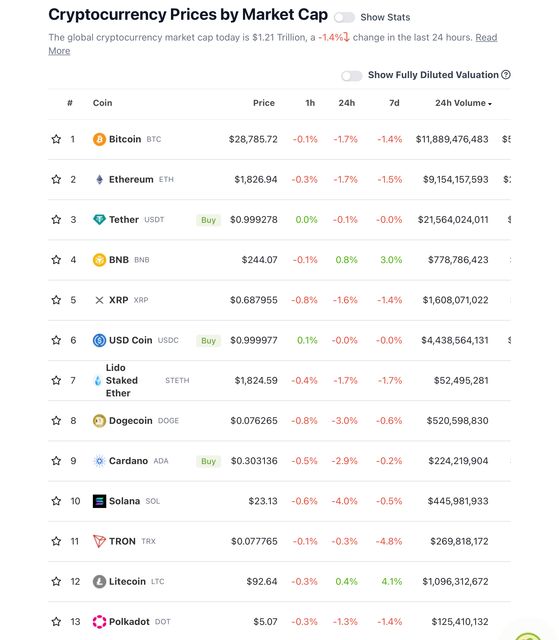This screenshot has width=559, height=640.
Task: Click the Solana logo icon
Action: pyautogui.click(x=99, y=501)
